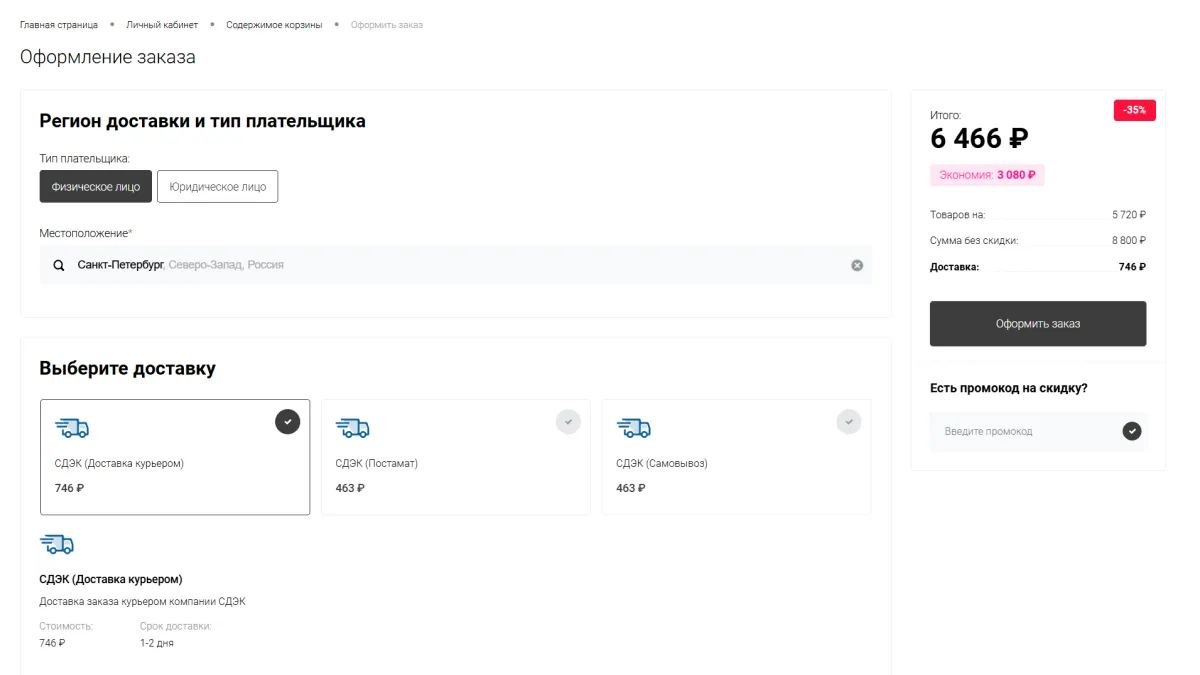This screenshot has height=675, width=1200.
Task: Choose Физическое лицо payer type
Action: coord(96,186)
